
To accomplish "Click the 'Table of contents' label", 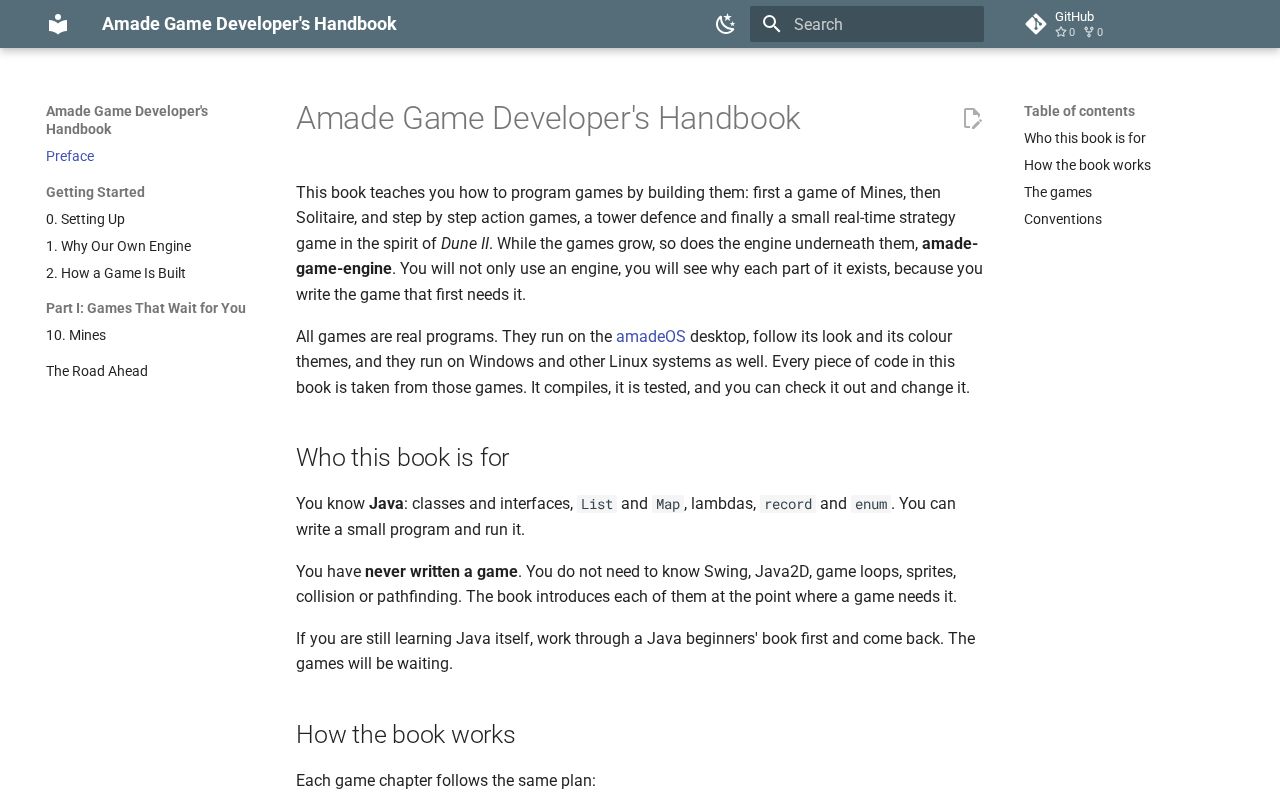I will pyautogui.click(x=1079, y=111).
